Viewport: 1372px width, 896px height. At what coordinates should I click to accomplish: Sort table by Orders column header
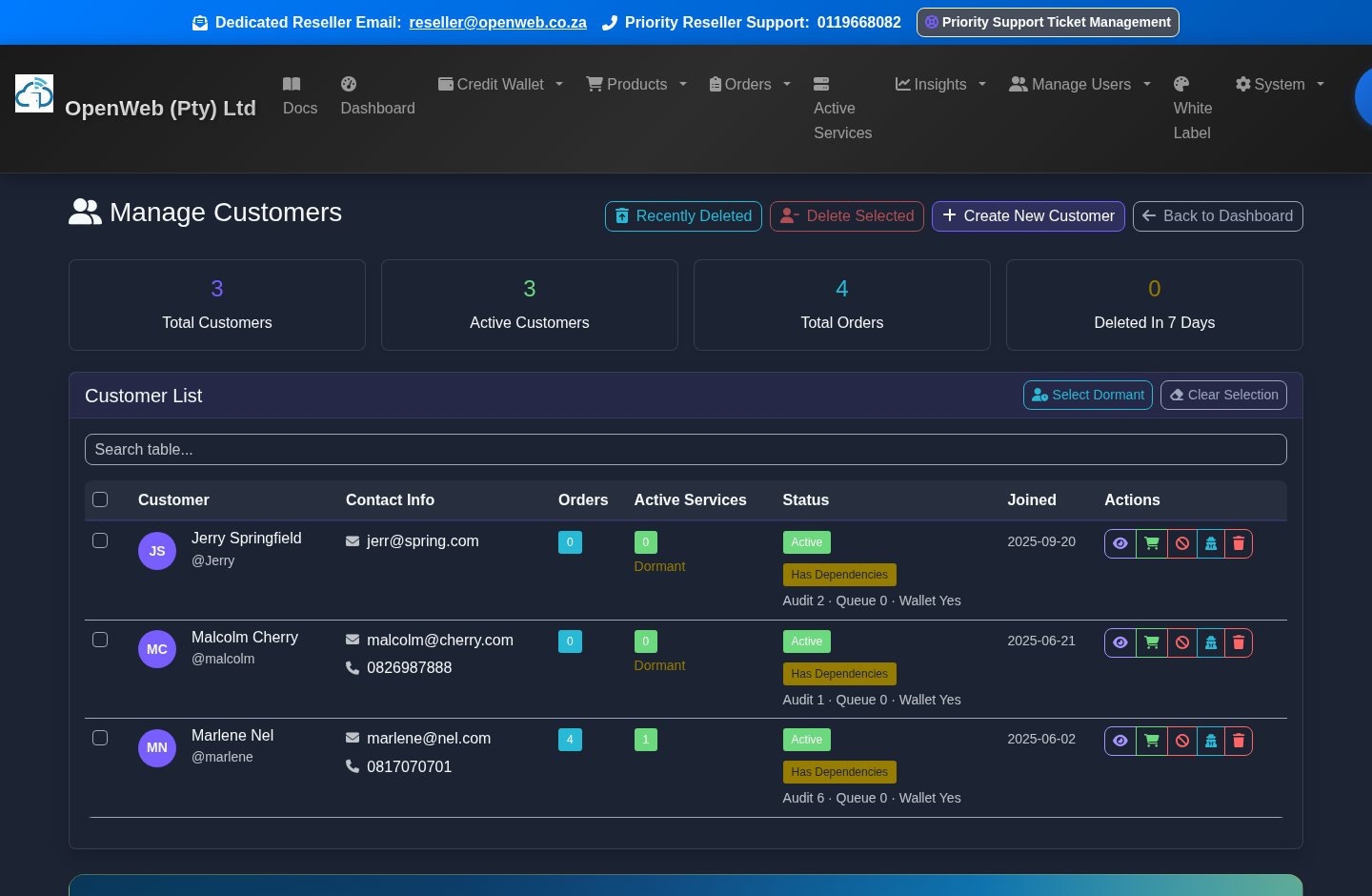[x=583, y=499]
